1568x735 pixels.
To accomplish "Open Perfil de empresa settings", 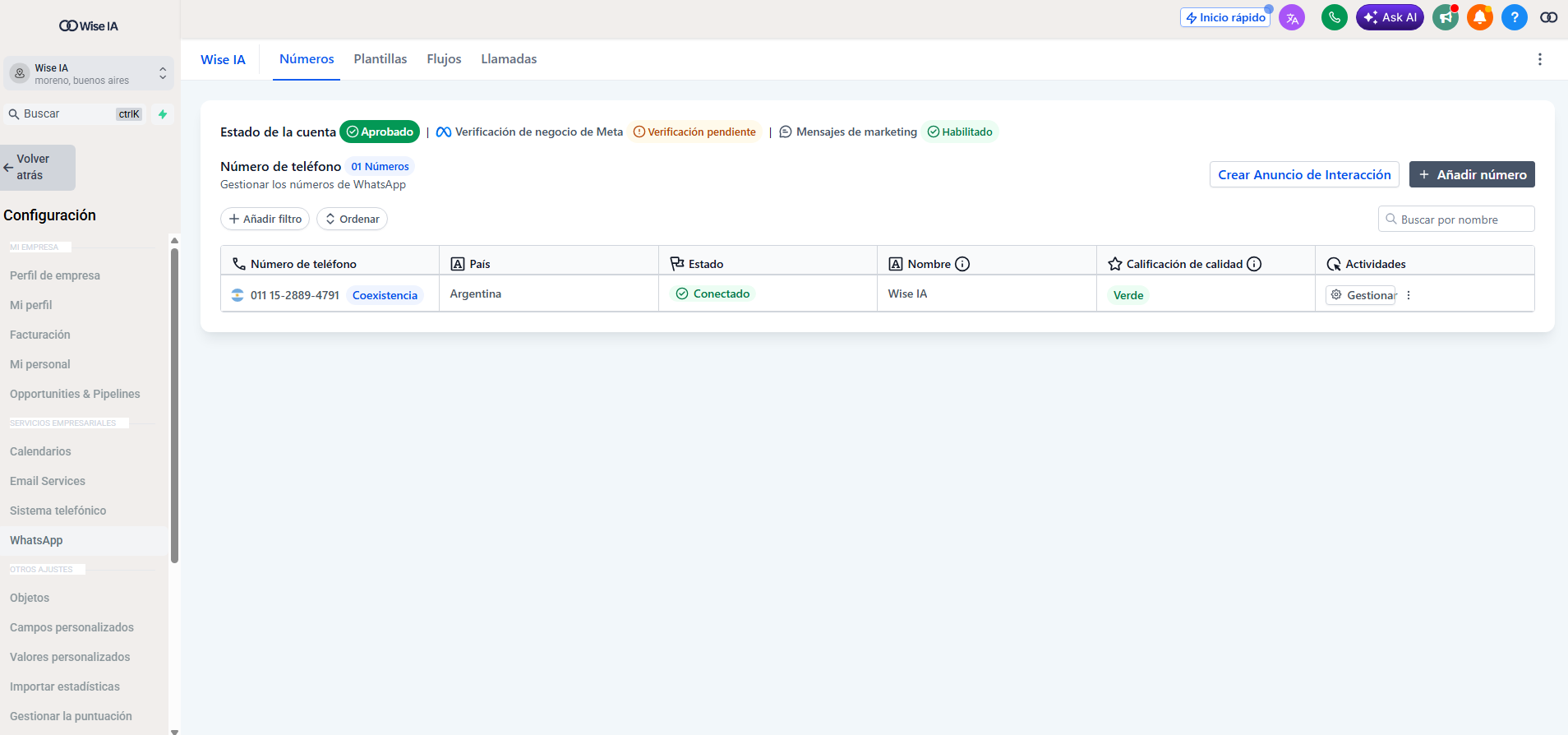I will pyautogui.click(x=55, y=275).
